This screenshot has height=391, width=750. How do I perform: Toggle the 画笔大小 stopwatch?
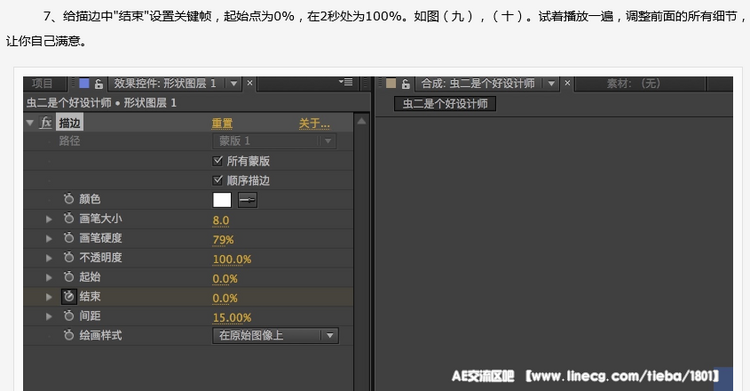click(x=69, y=218)
